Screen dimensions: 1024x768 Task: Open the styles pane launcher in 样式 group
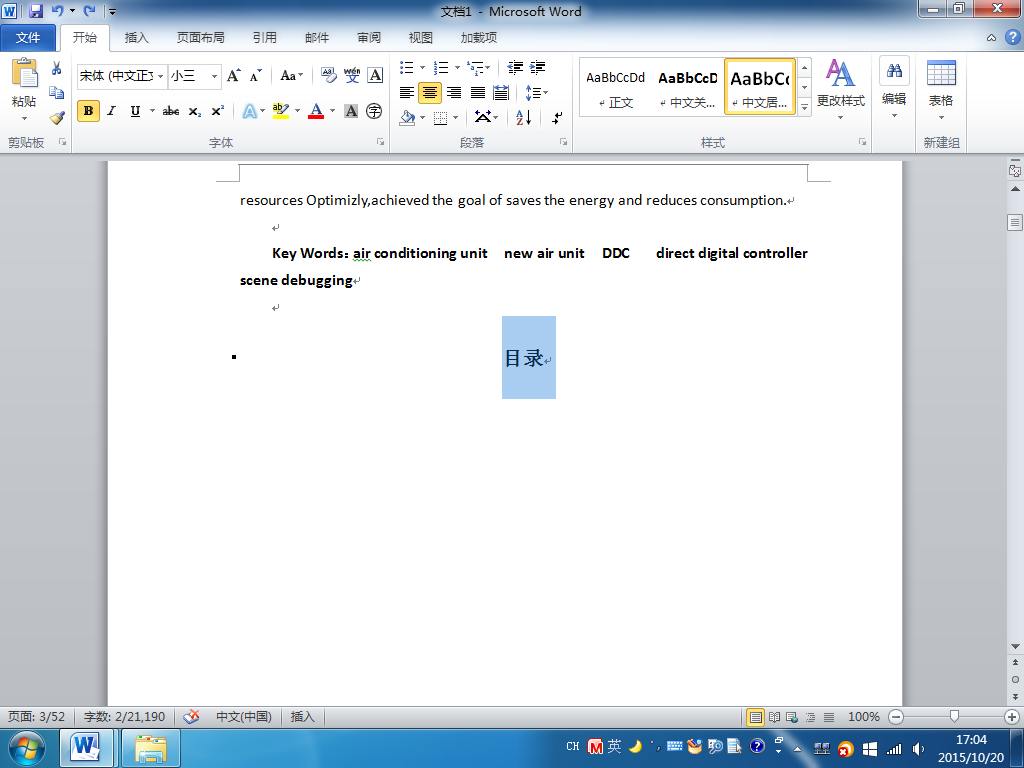coord(862,142)
